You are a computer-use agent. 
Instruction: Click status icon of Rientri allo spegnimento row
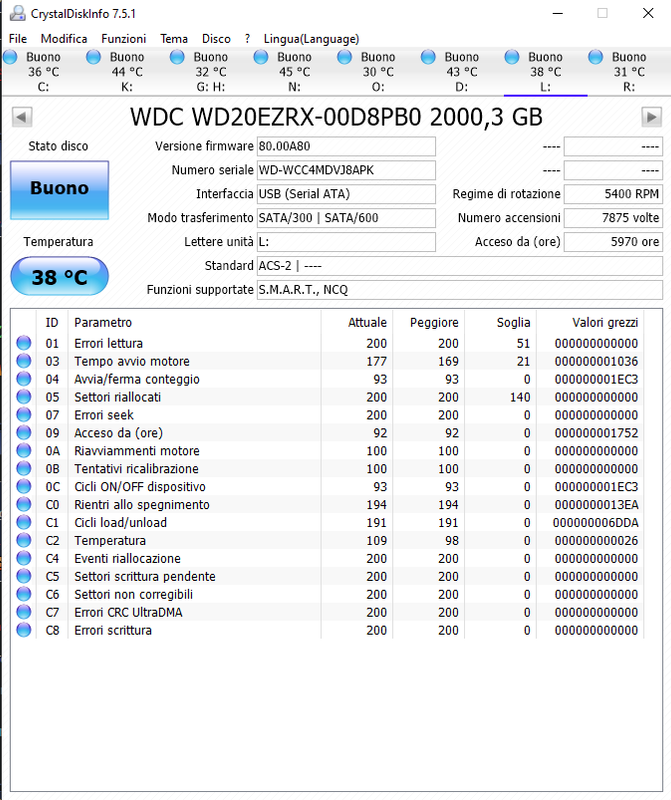pos(23,504)
